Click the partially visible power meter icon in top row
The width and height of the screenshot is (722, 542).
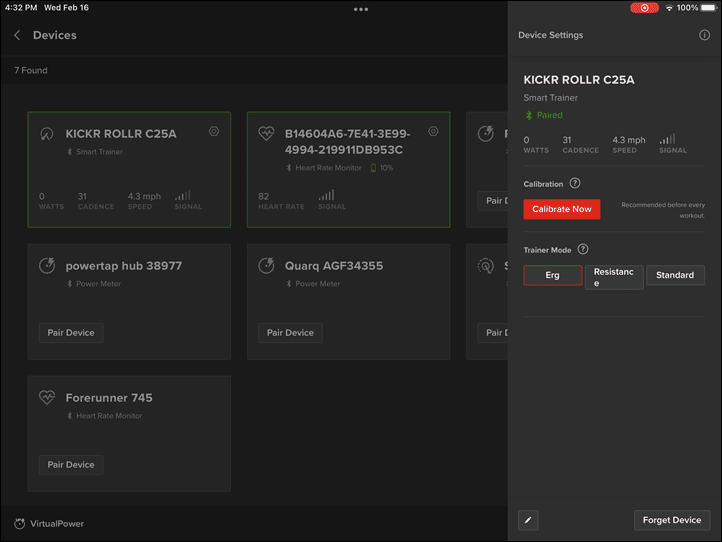485,134
